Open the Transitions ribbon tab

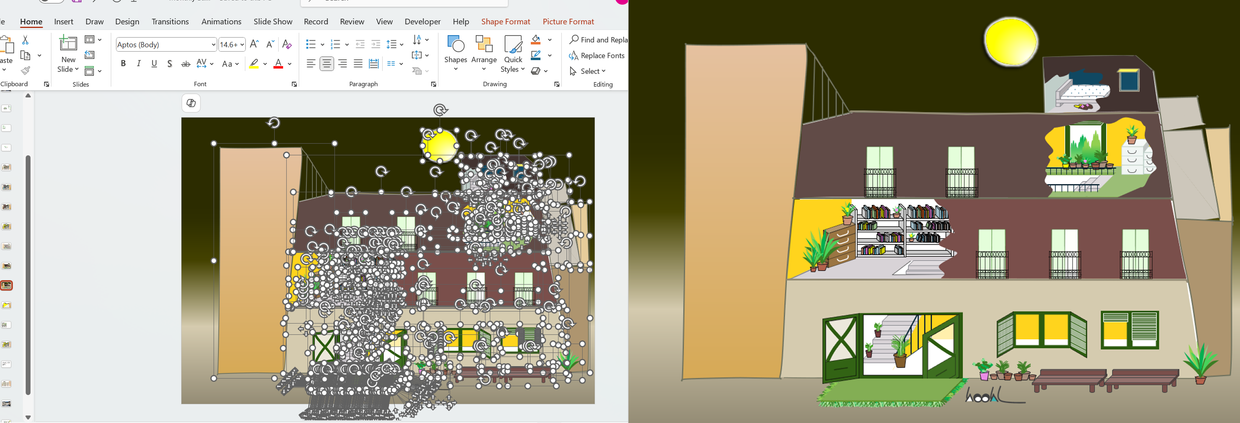click(170, 21)
